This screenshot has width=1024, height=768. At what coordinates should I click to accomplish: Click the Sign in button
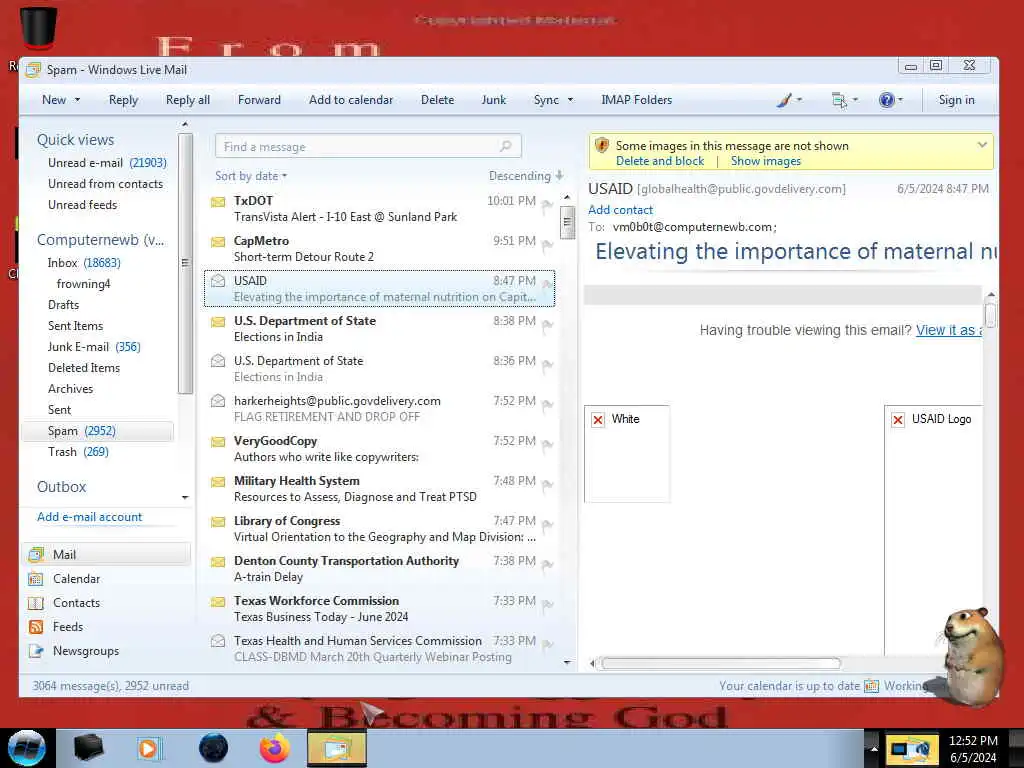pos(956,100)
